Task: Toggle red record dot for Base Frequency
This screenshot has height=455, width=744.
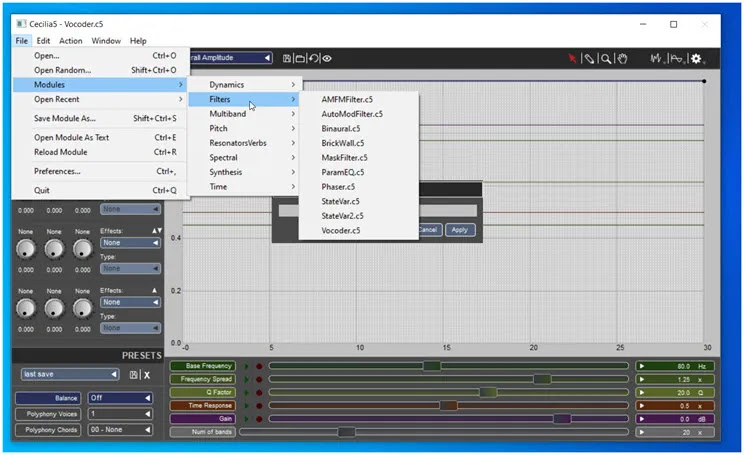Action: 259,366
